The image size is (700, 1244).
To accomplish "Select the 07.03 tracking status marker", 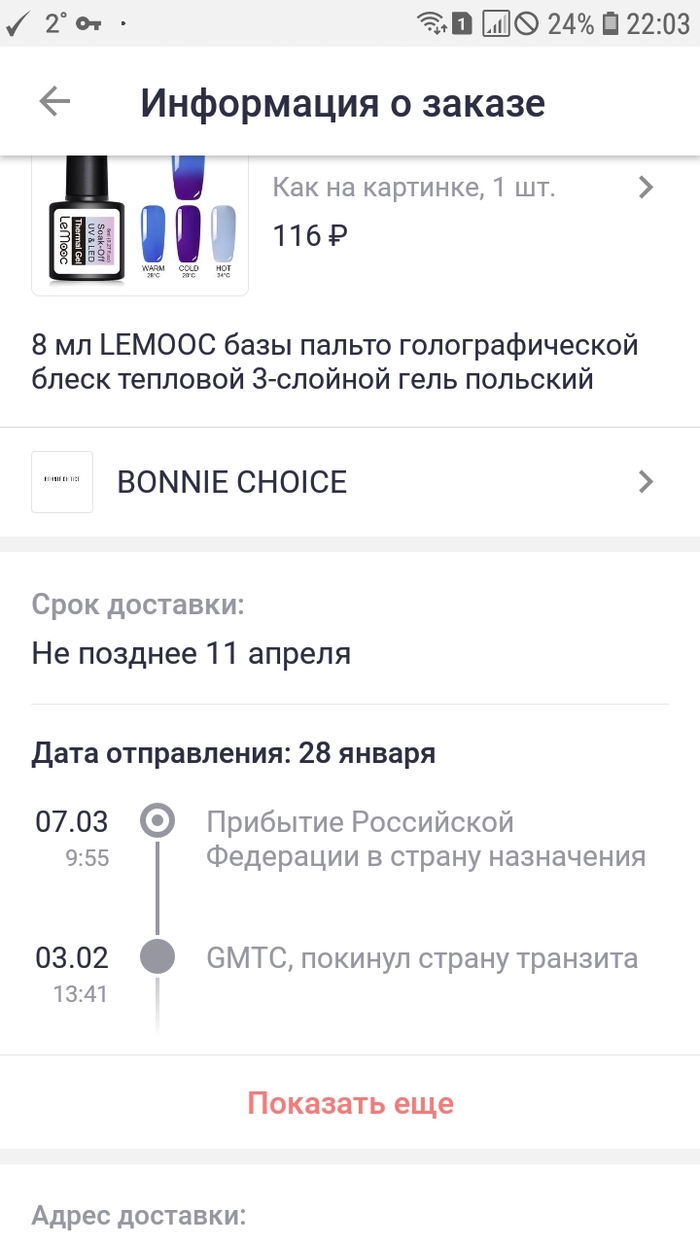I will tap(157, 822).
